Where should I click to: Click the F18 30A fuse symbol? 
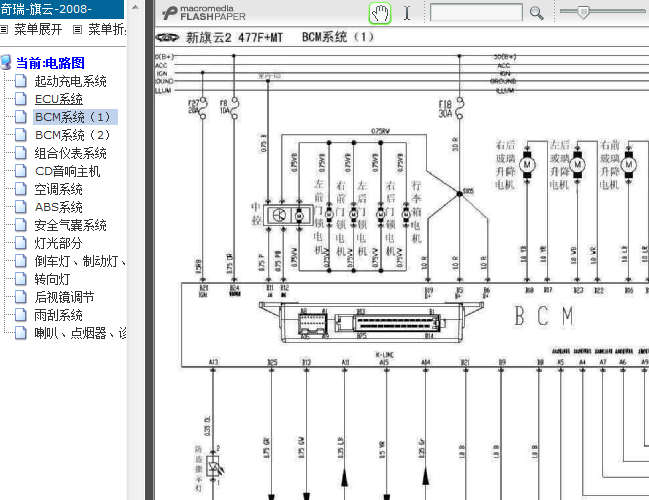pos(459,108)
